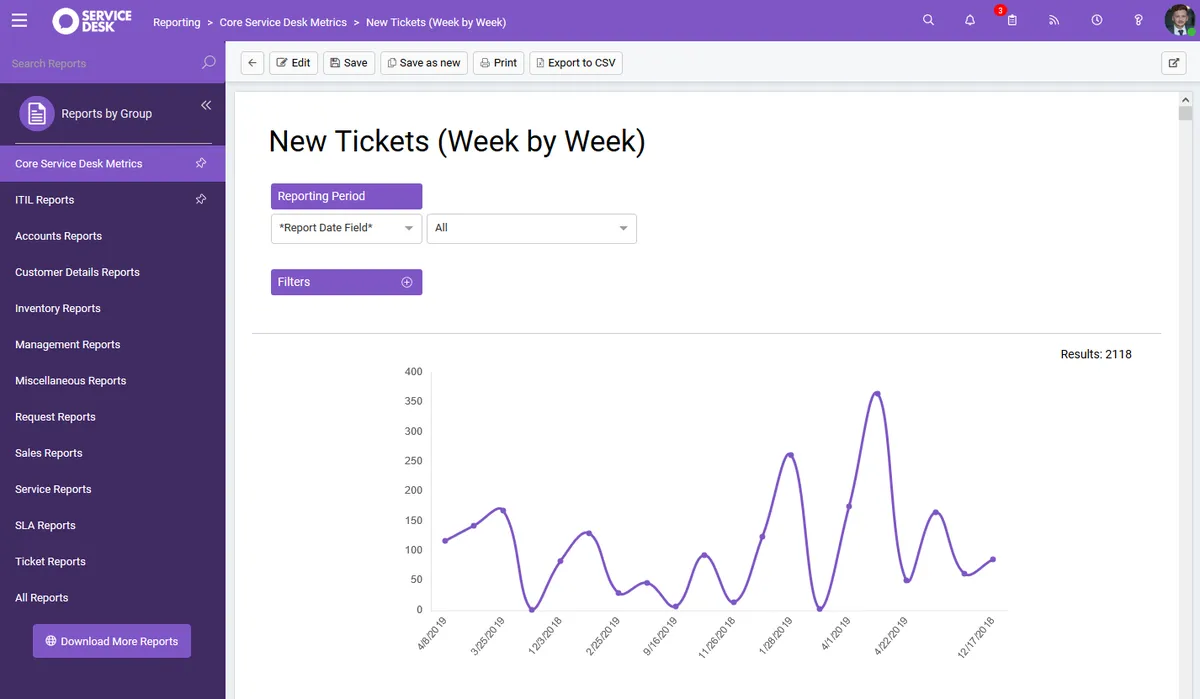Open the All reporting period dropdown
This screenshot has height=699, width=1200.
(531, 228)
